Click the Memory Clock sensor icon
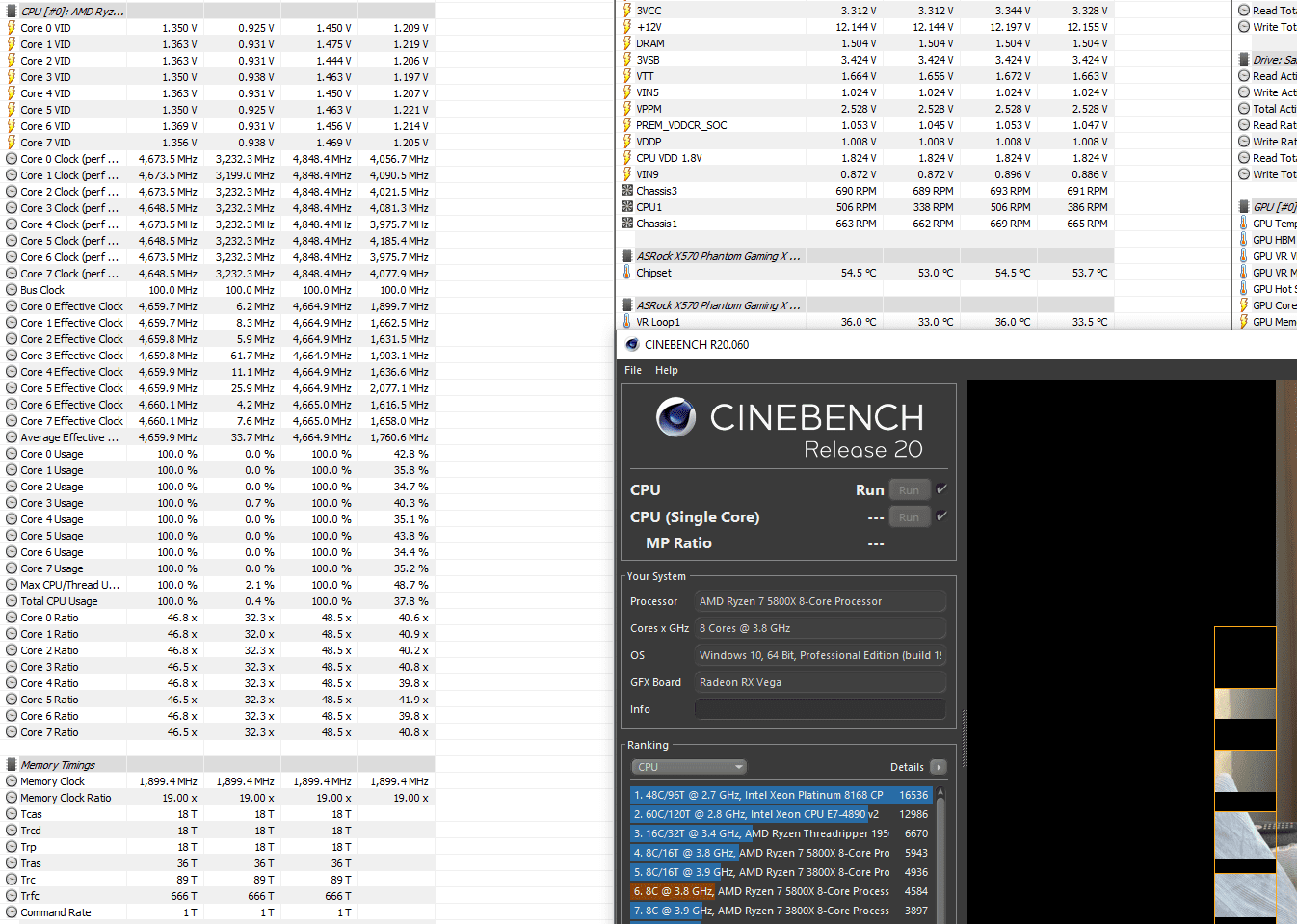The width and height of the screenshot is (1297, 924). point(12,781)
